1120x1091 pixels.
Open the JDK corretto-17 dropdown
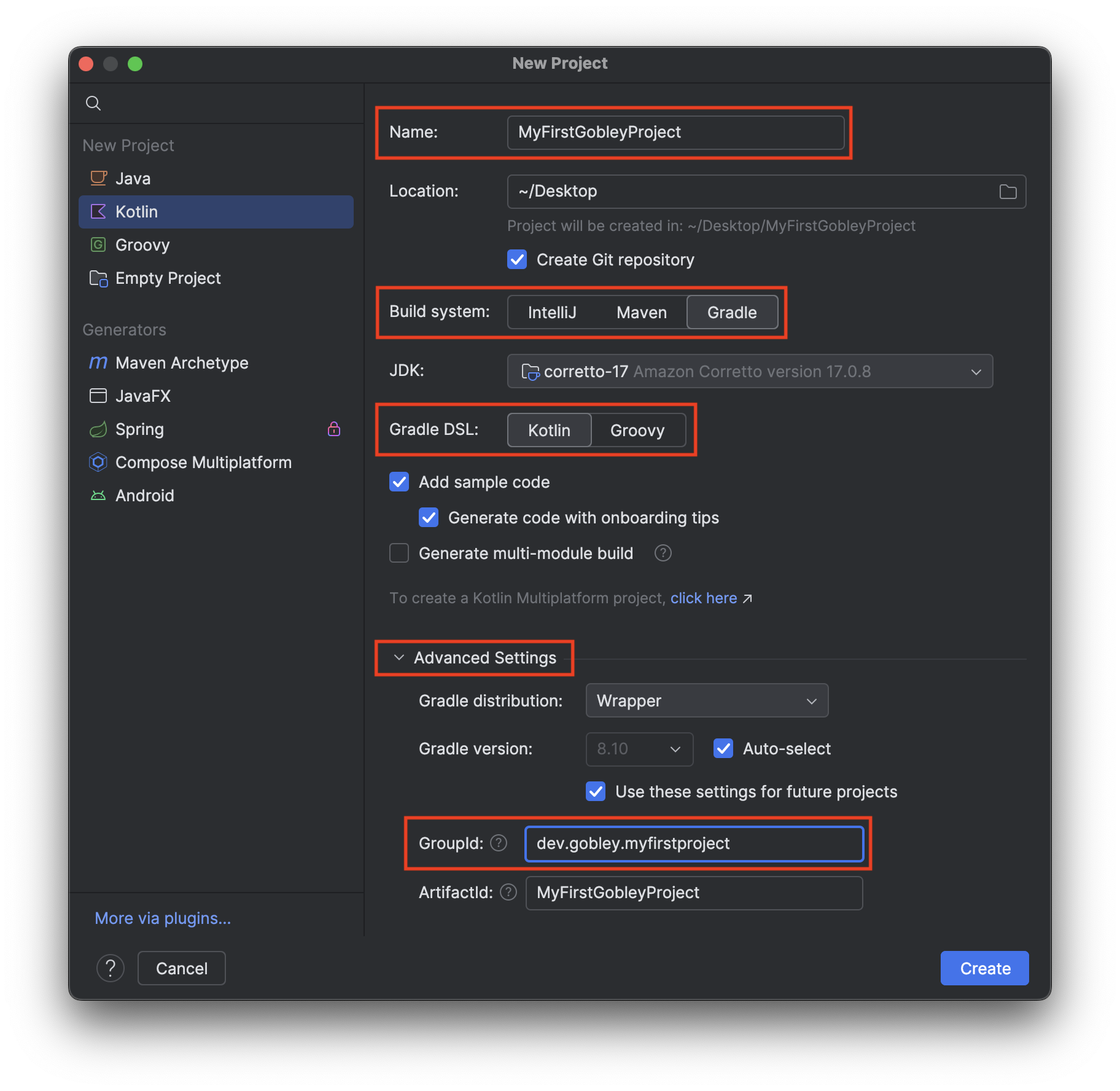coord(750,371)
